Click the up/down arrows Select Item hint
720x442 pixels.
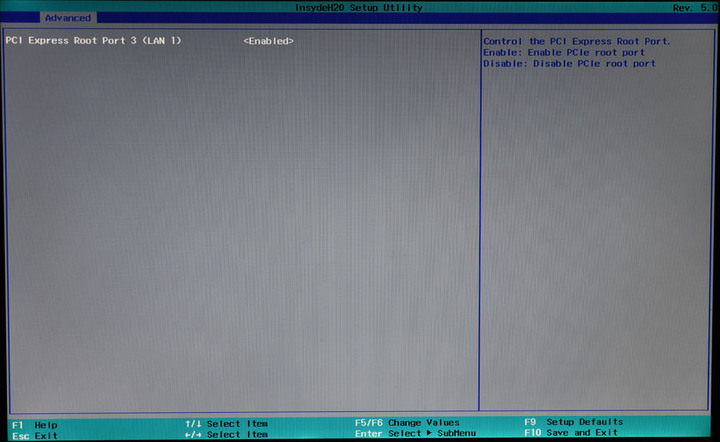(x=226, y=424)
